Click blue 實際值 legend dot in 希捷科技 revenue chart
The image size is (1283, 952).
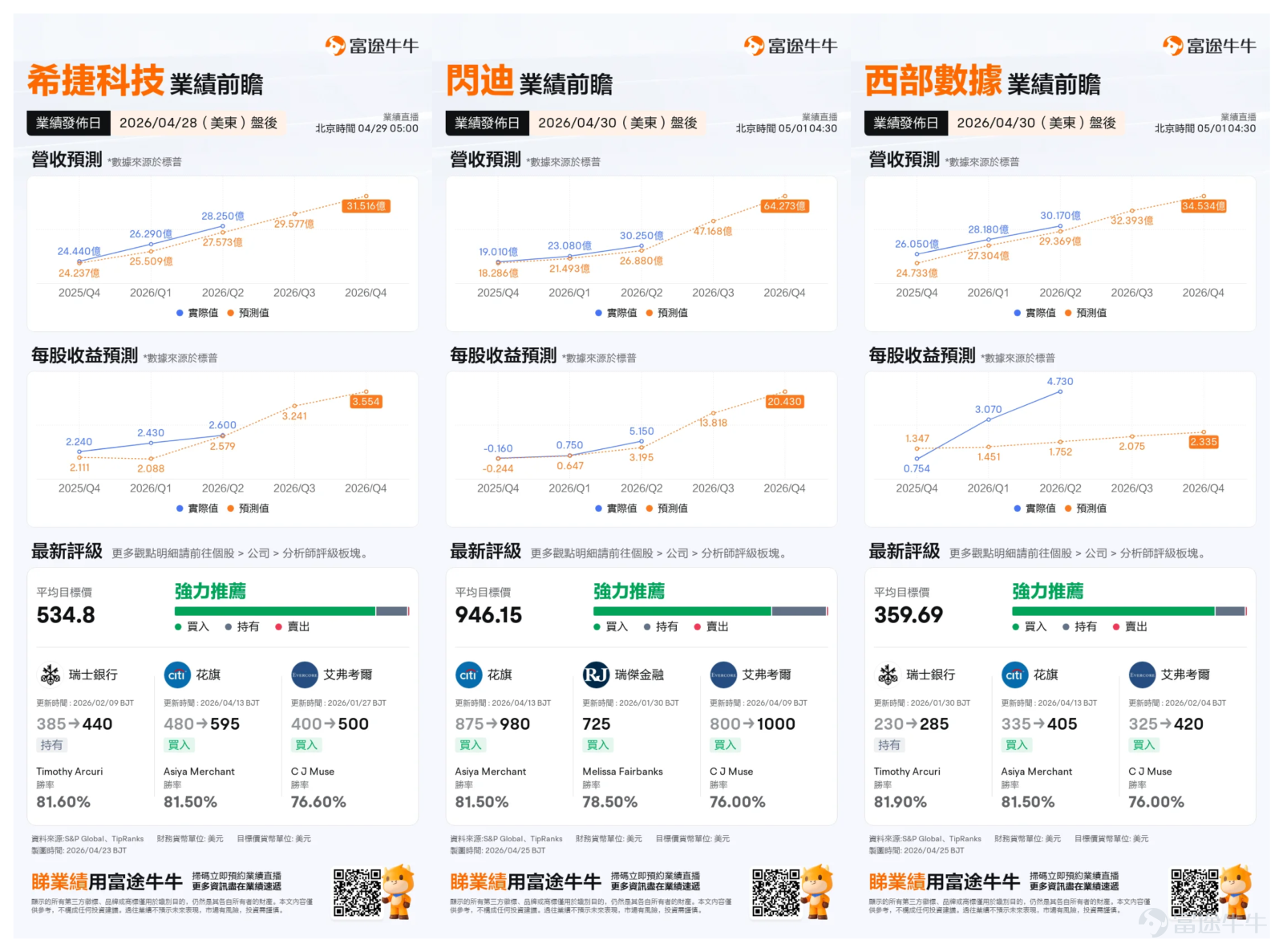pos(180,313)
